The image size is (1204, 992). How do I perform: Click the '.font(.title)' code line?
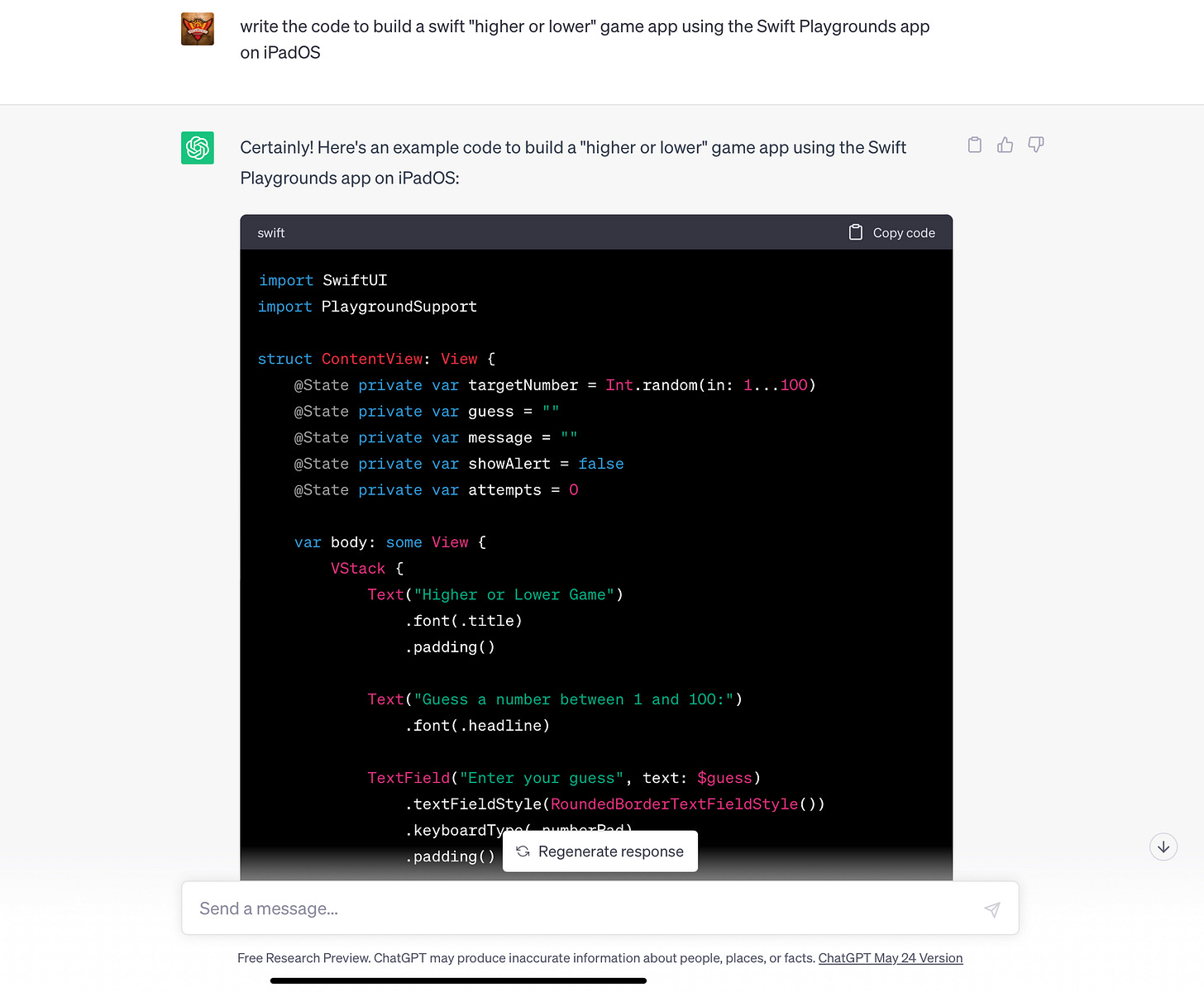point(463,621)
